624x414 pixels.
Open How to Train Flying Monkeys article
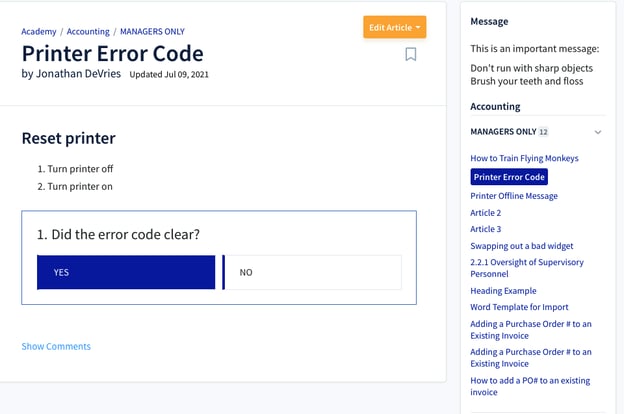pyautogui.click(x=524, y=158)
